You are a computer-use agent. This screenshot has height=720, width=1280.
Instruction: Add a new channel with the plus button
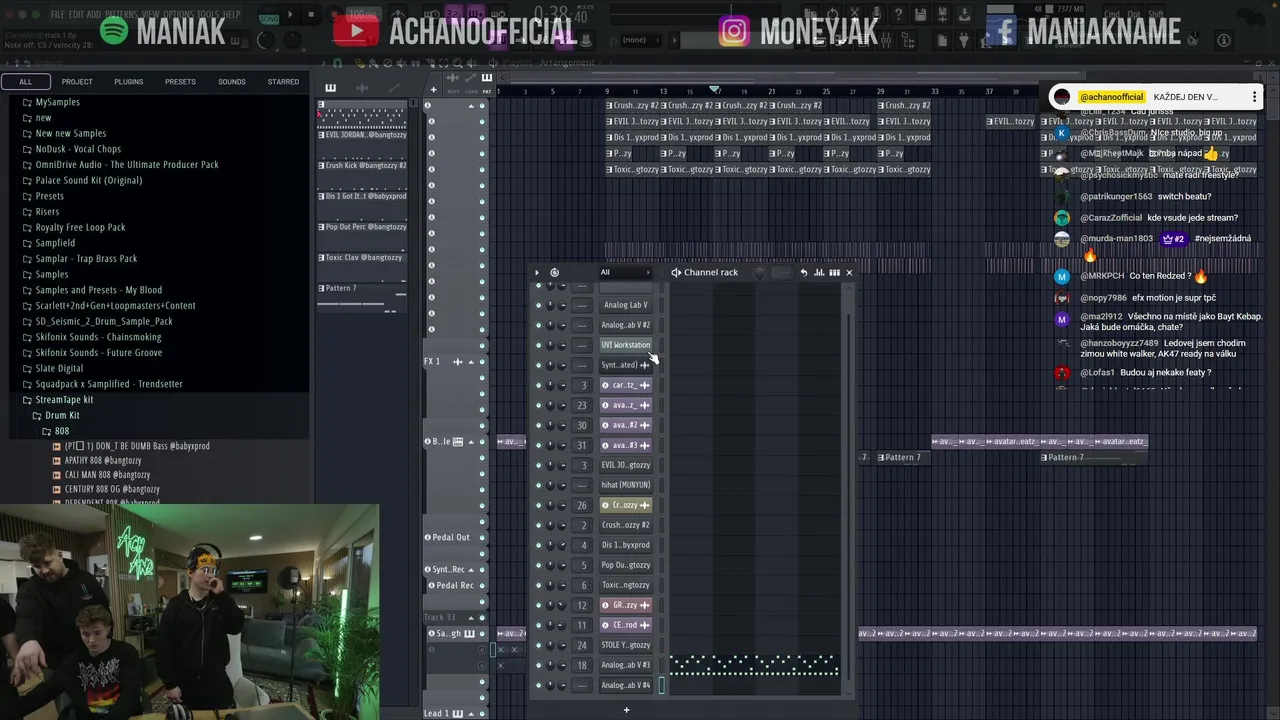click(x=626, y=710)
